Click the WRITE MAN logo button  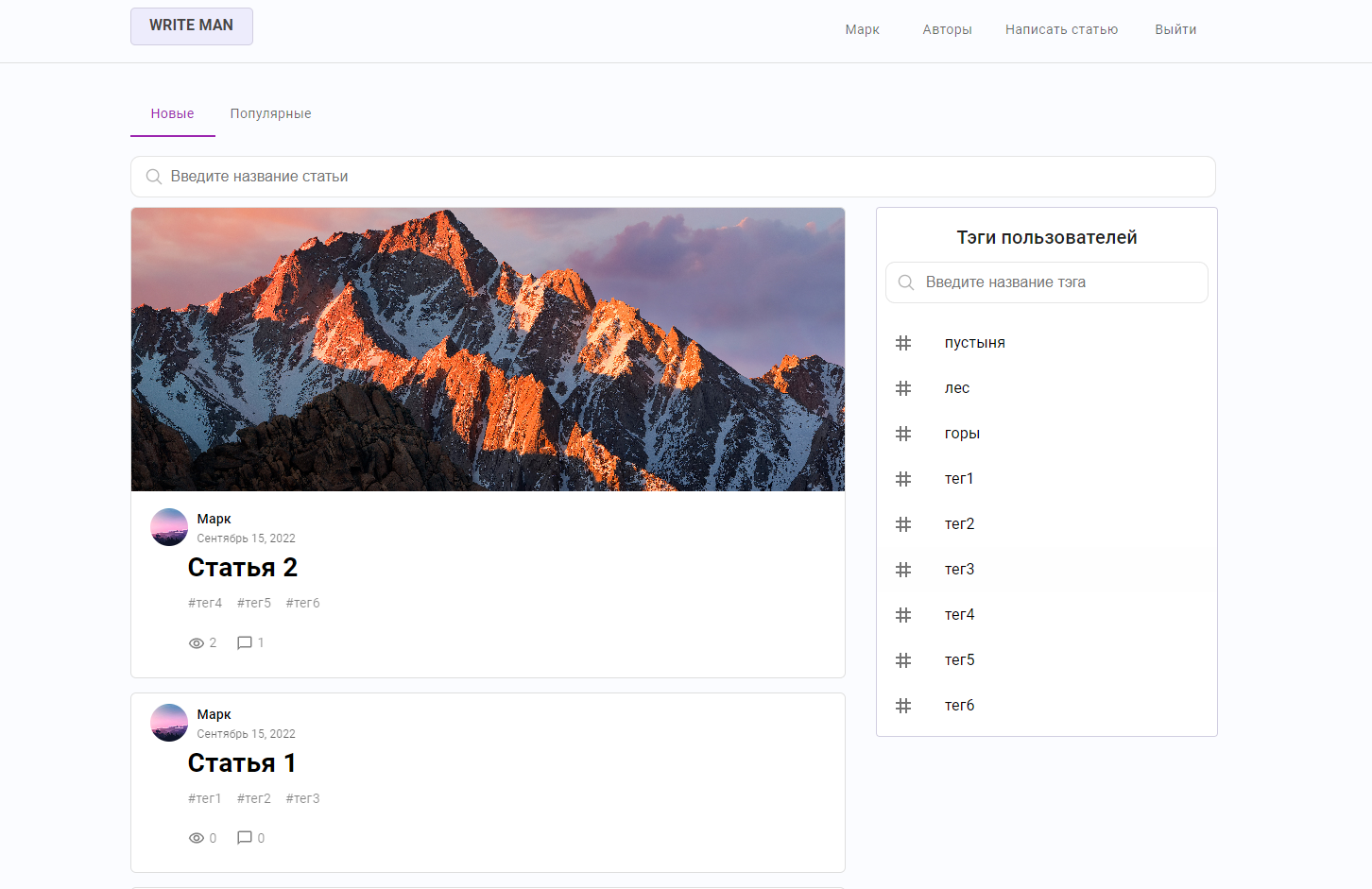(x=191, y=26)
